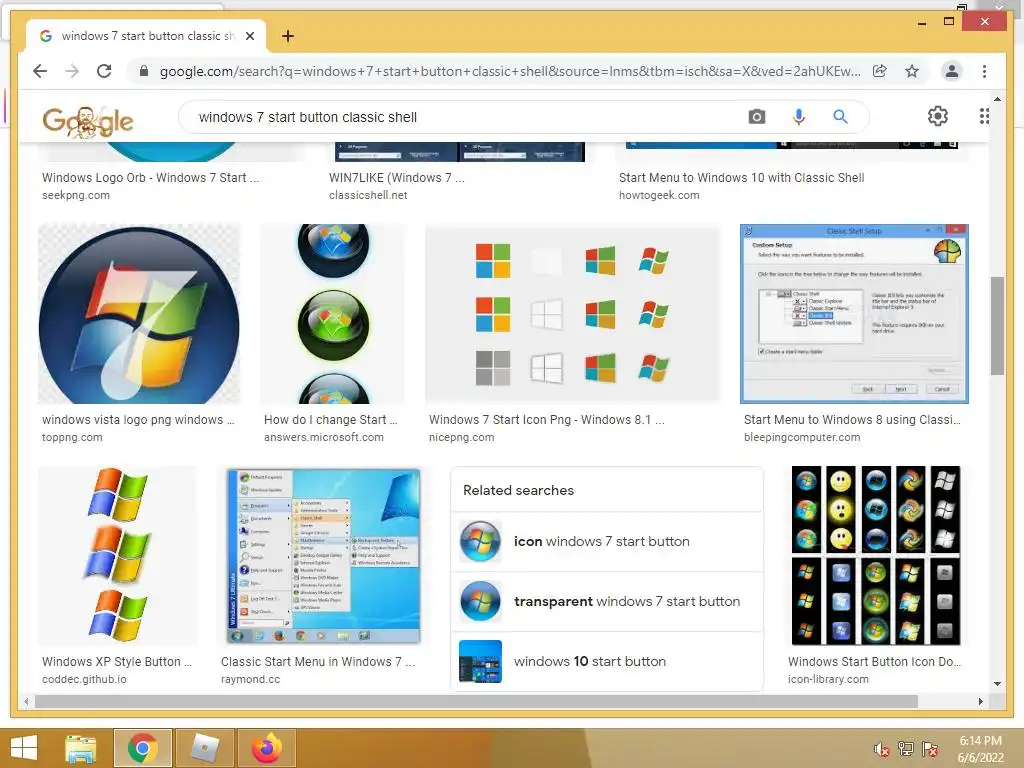The height and width of the screenshot is (768, 1024).
Task: Submit search with magnifier icon
Action: click(840, 117)
